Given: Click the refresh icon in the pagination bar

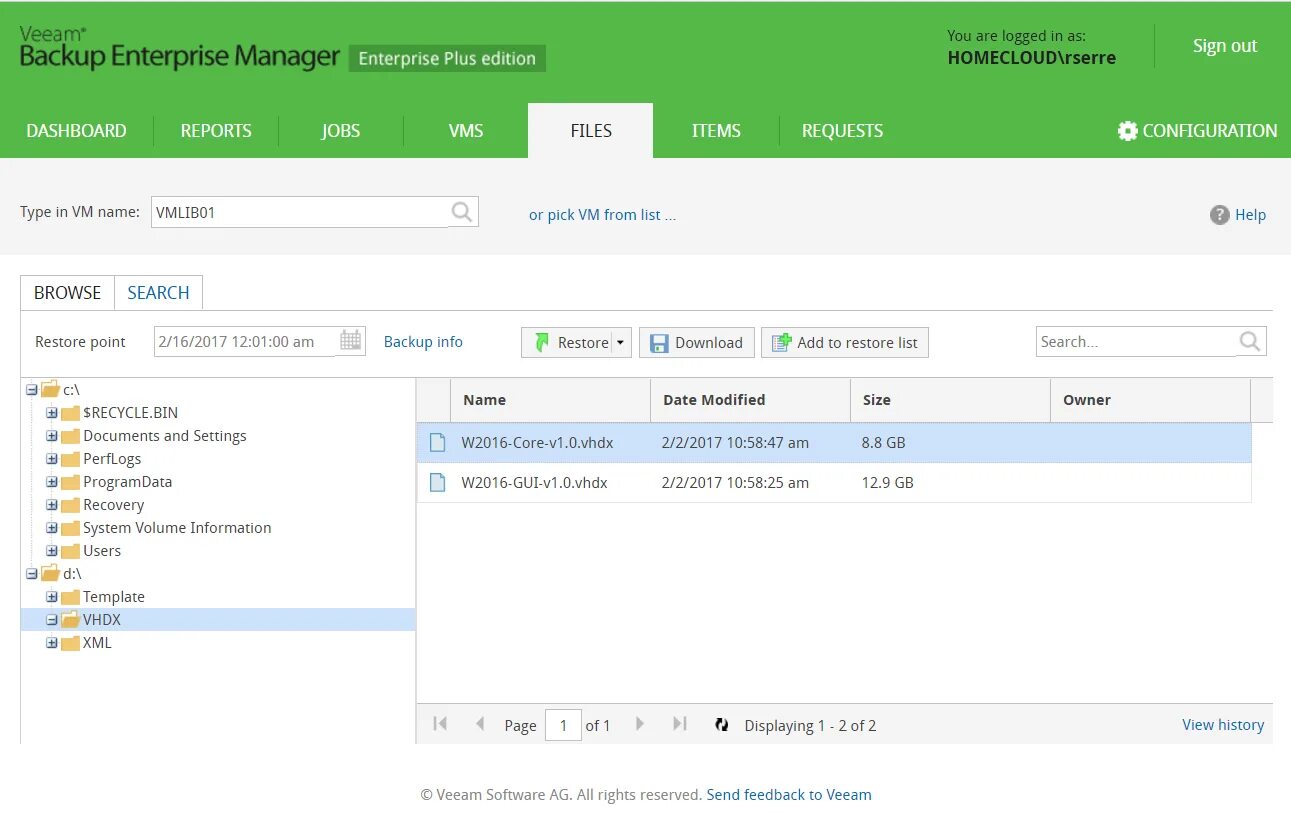Looking at the screenshot, I should click(722, 724).
